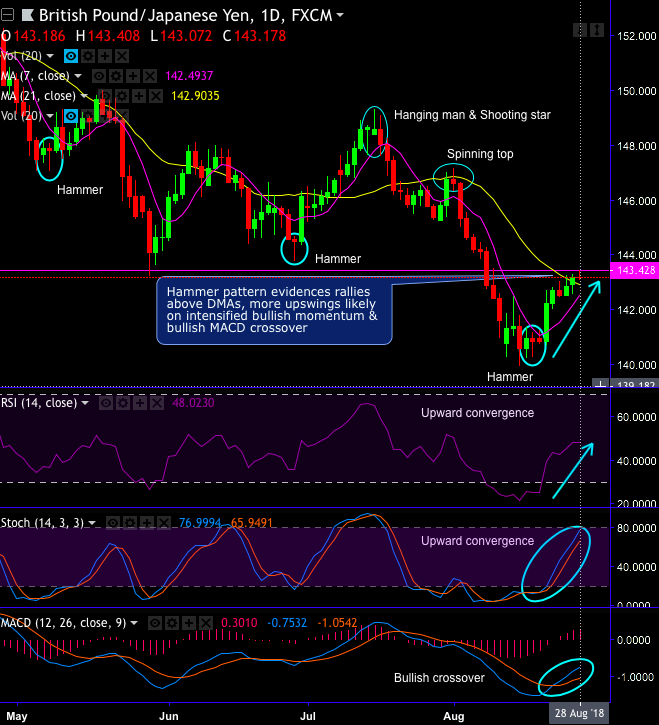Expand dropdown arrow after FXCM in title
The height and width of the screenshot is (725, 659).
tap(340, 15)
